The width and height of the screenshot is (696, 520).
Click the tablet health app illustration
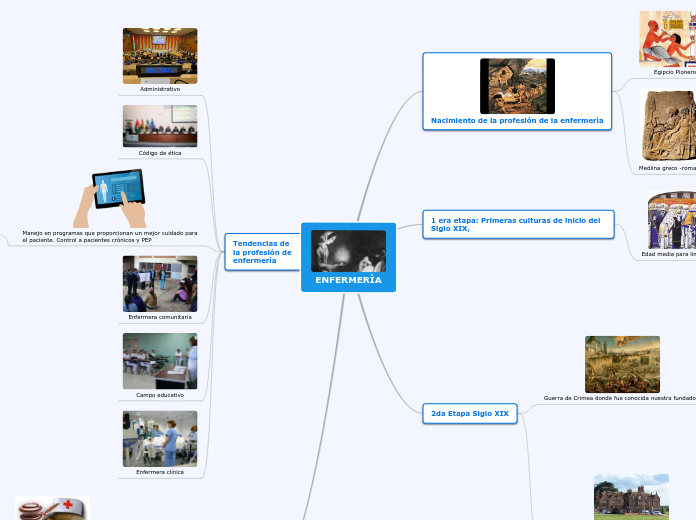point(110,198)
